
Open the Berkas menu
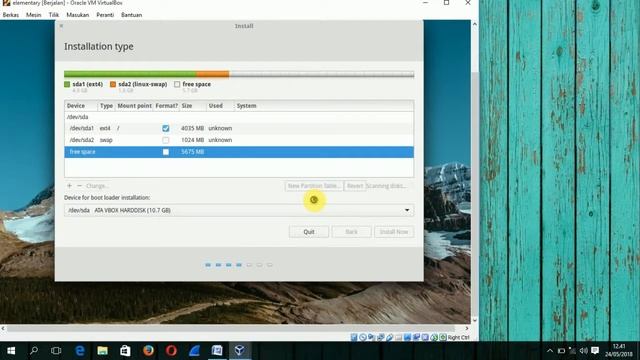click(11, 15)
